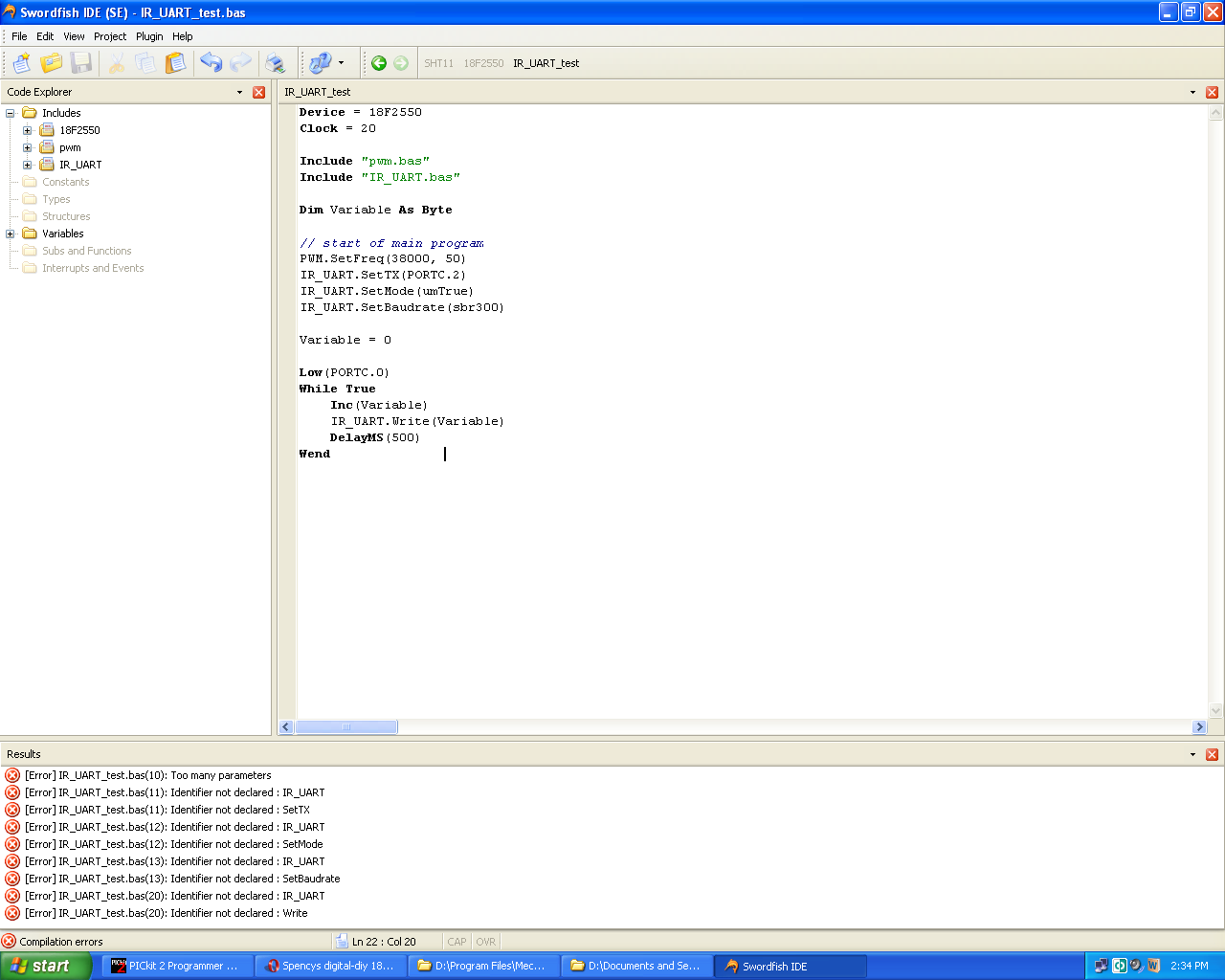Select the Includes folder in Code Explorer

pos(61,113)
